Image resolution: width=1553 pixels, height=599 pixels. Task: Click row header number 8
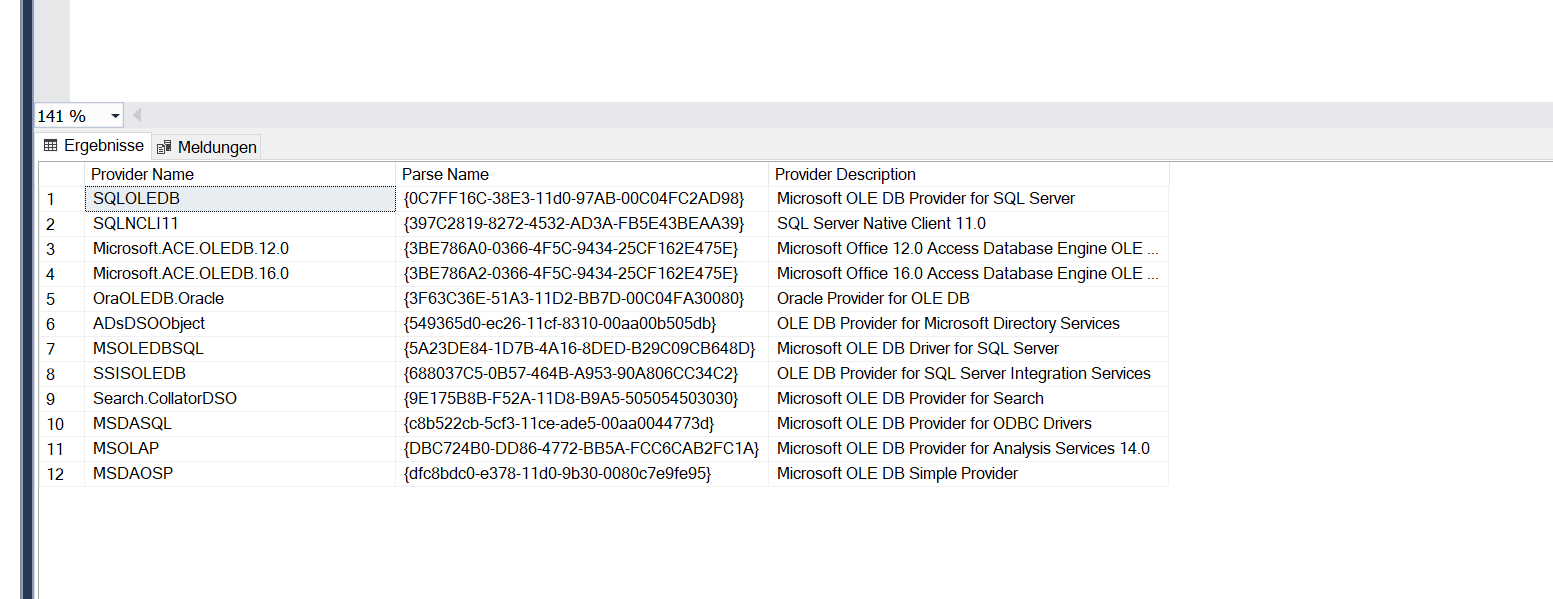[62, 374]
